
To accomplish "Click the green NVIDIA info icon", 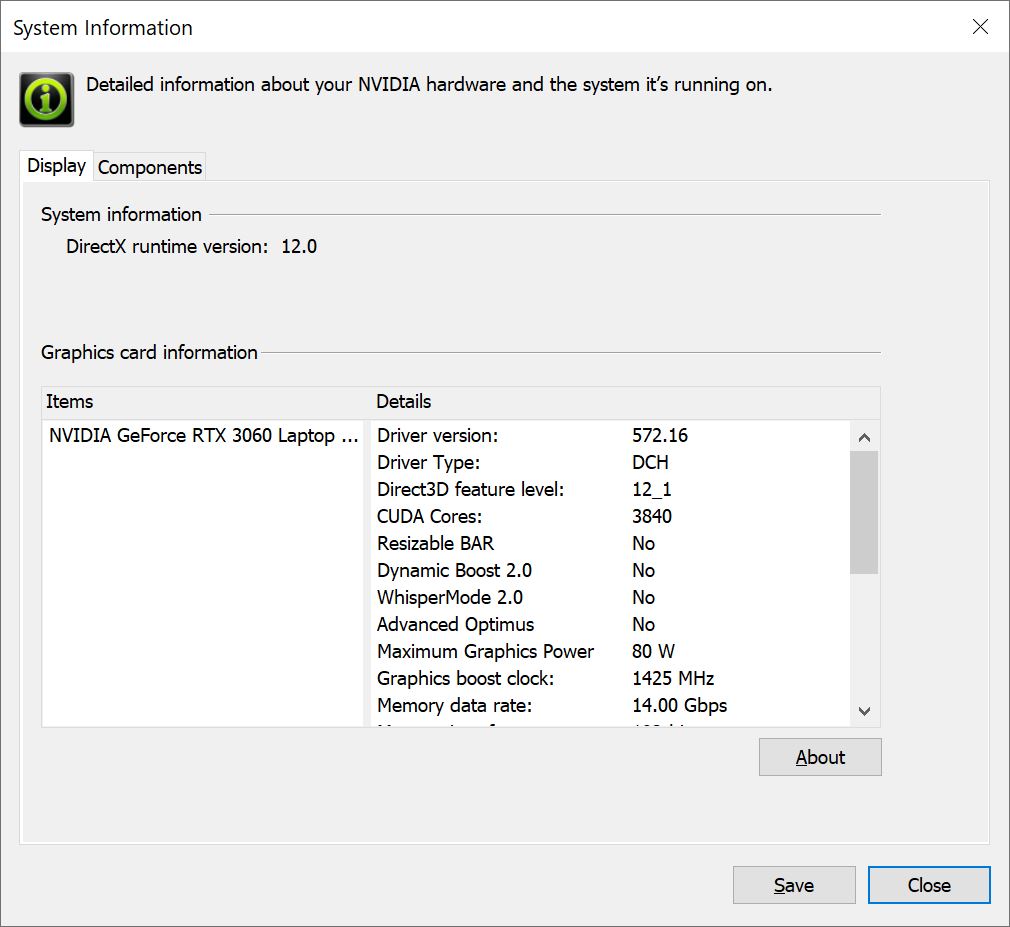I will click(x=46, y=99).
